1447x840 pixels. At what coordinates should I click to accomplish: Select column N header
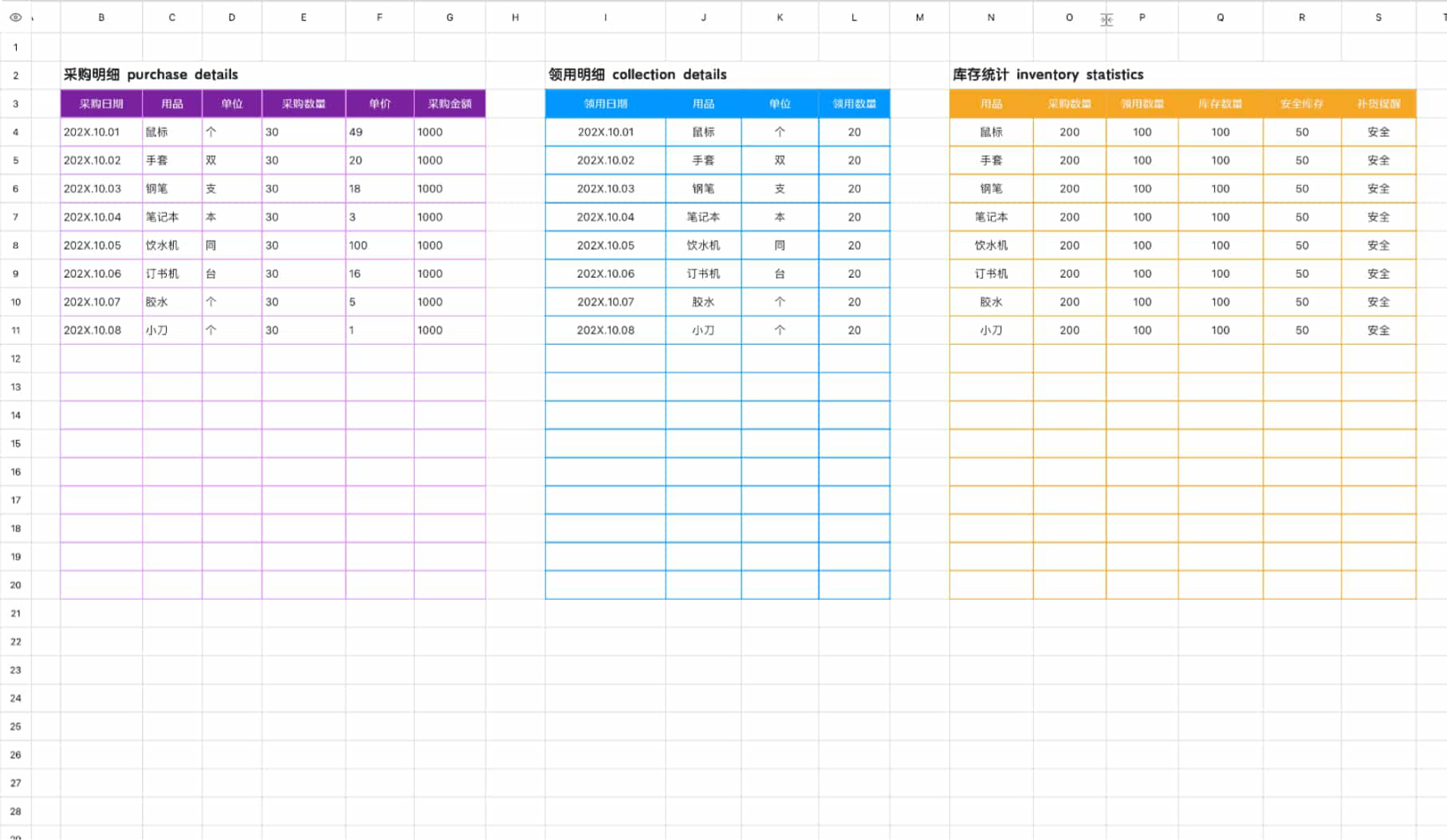991,18
